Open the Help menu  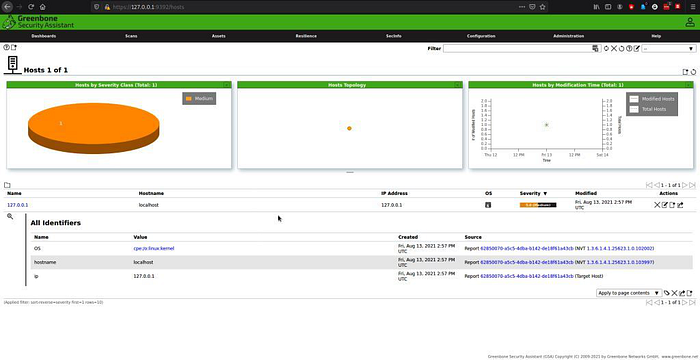click(656, 36)
